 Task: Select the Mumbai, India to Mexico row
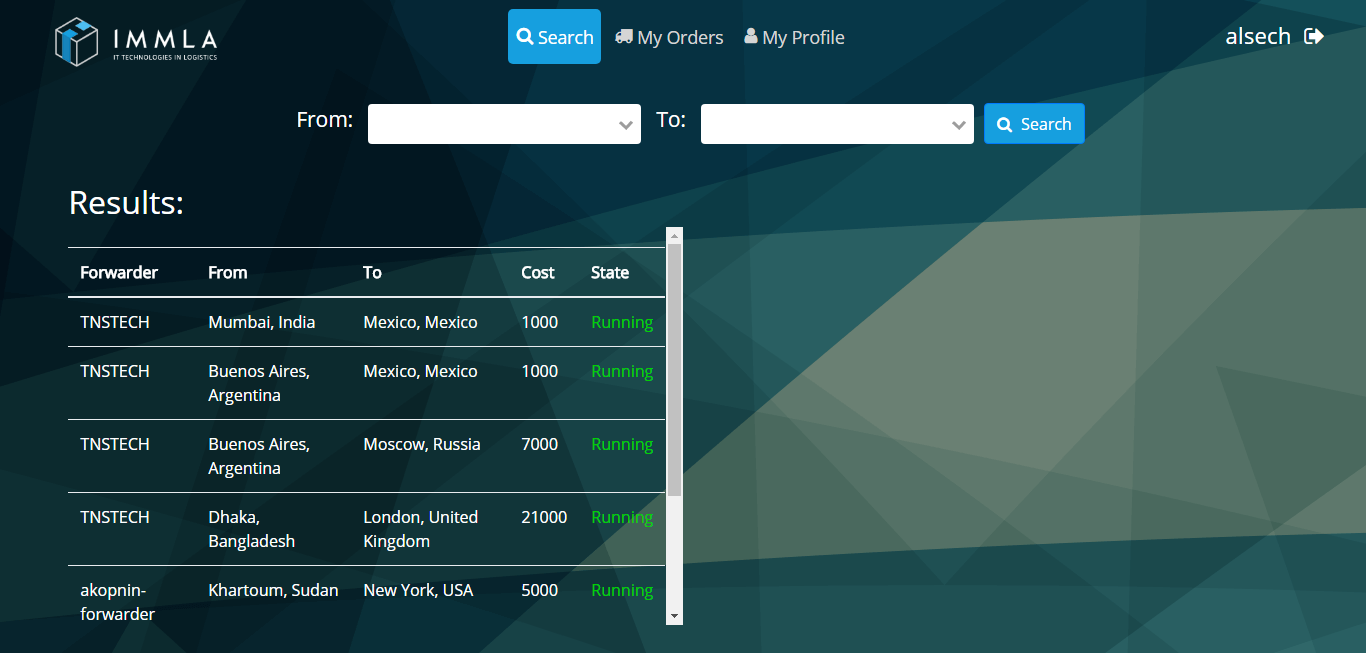[366, 322]
